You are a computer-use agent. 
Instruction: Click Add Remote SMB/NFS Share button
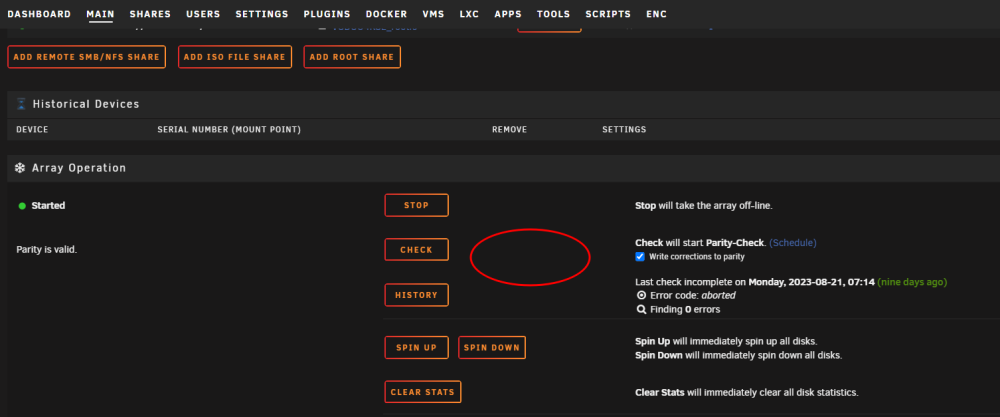pyautogui.click(x=87, y=57)
